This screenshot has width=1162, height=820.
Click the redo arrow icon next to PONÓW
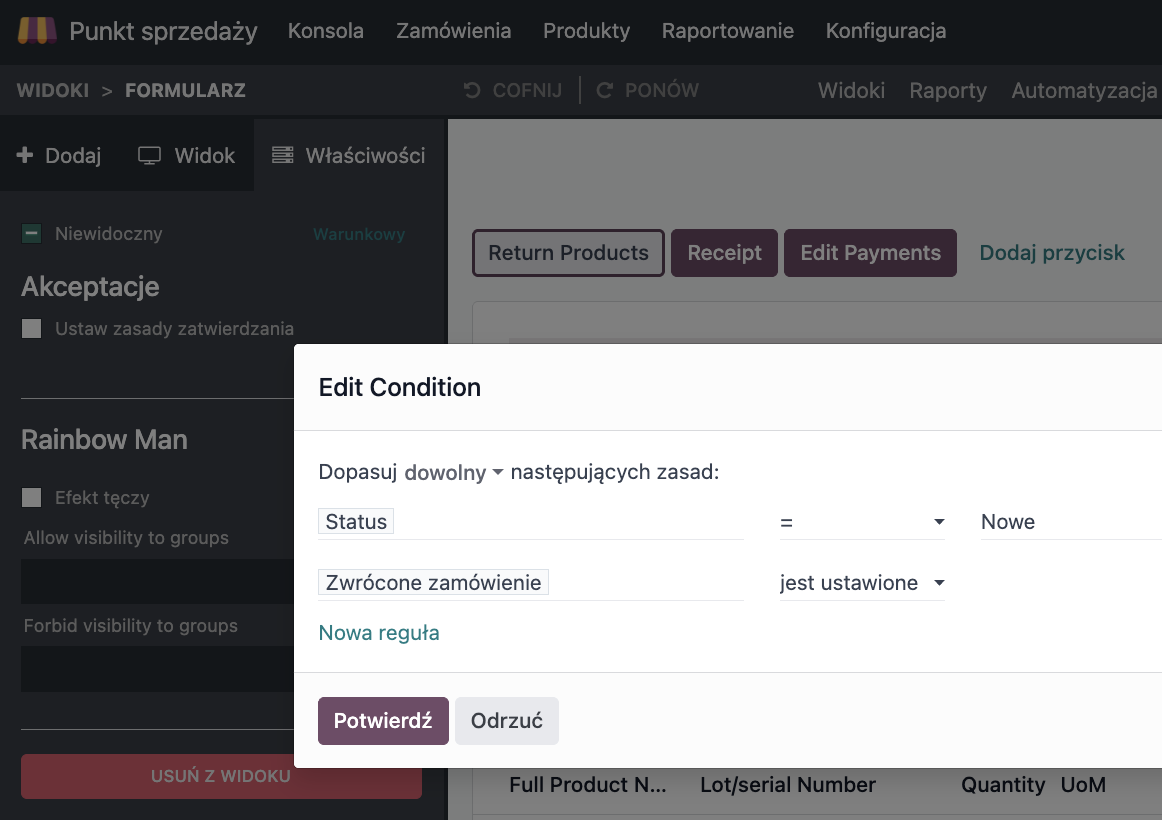(604, 91)
